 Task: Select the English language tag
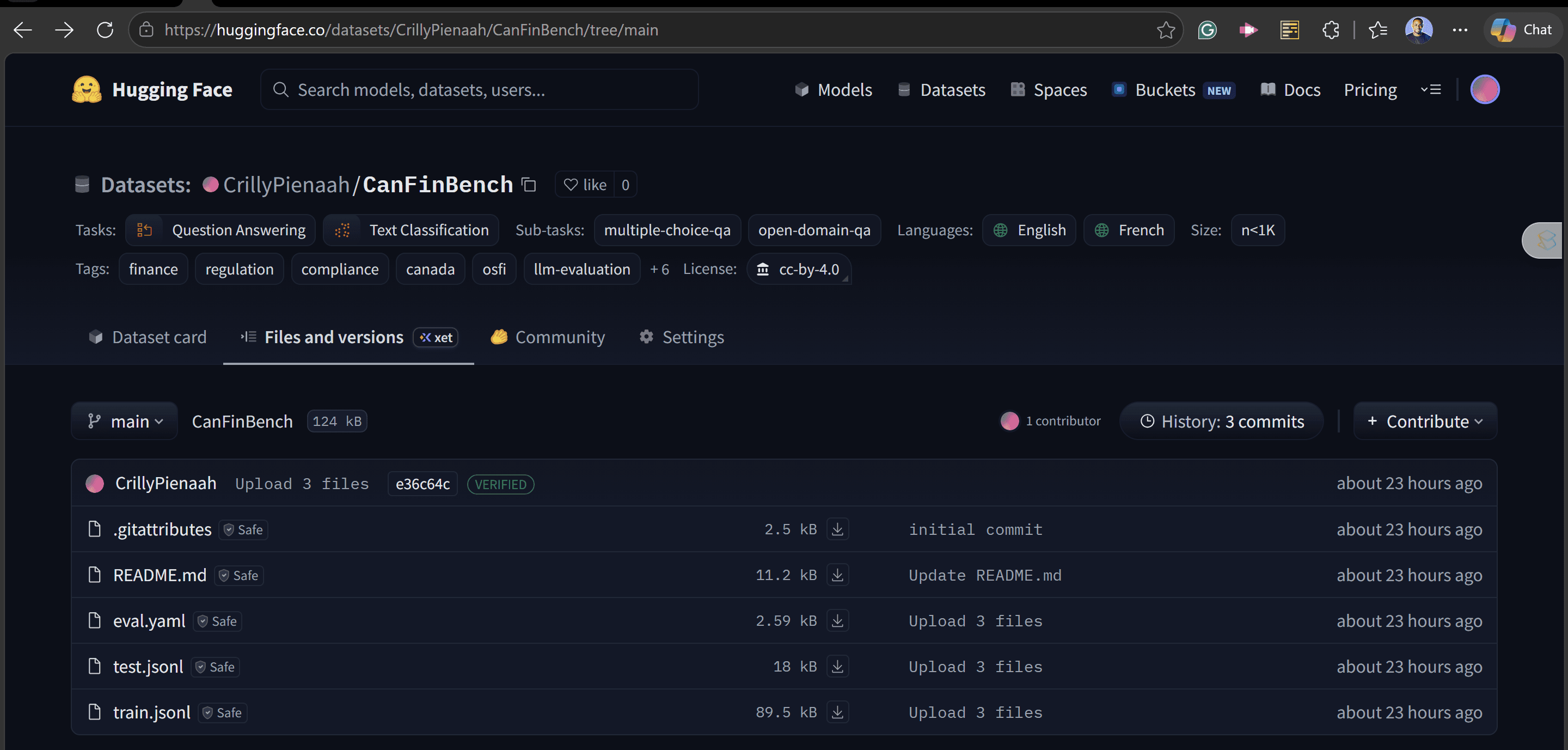point(1028,230)
